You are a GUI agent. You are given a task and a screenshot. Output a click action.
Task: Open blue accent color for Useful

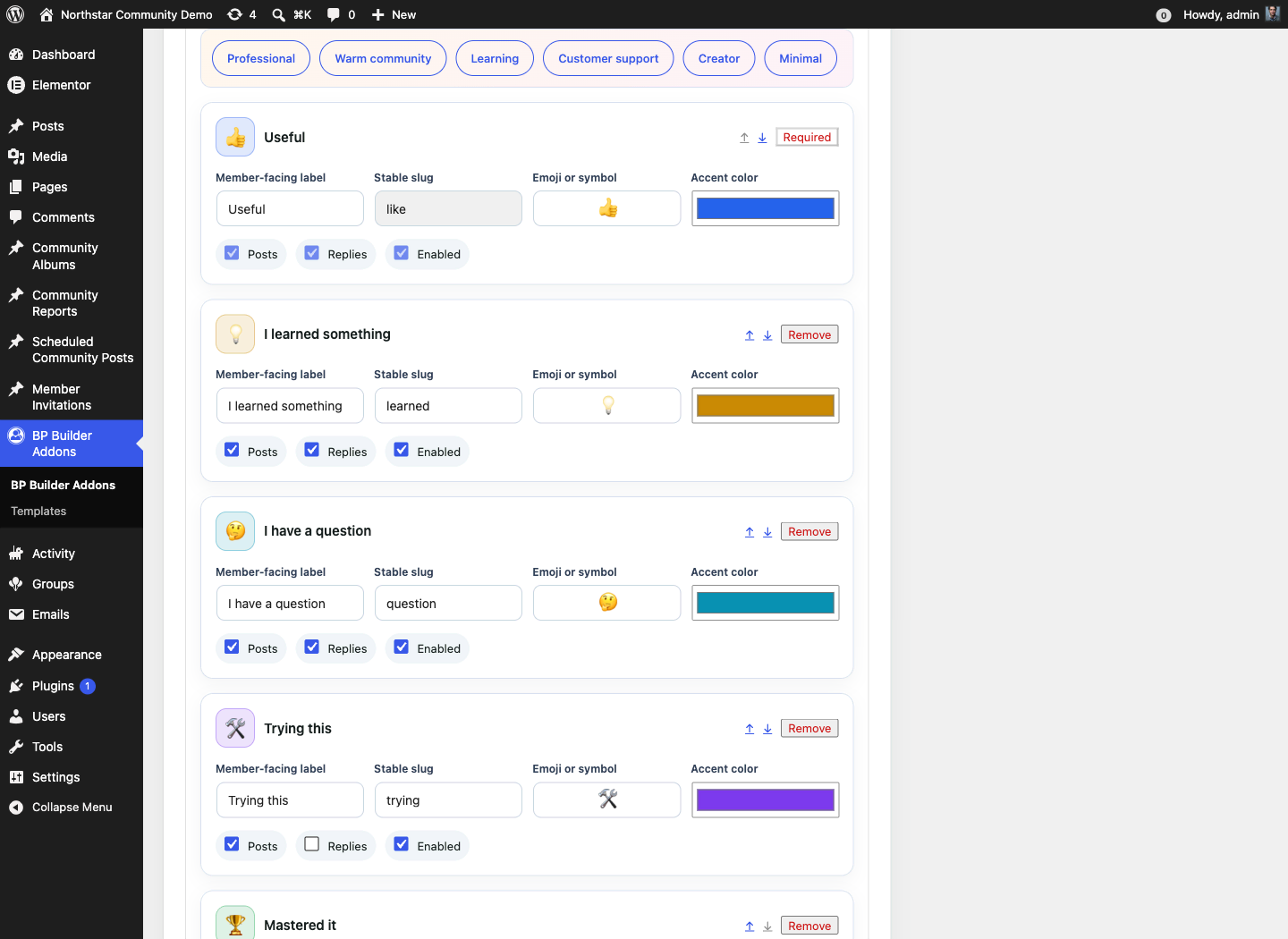tap(766, 208)
